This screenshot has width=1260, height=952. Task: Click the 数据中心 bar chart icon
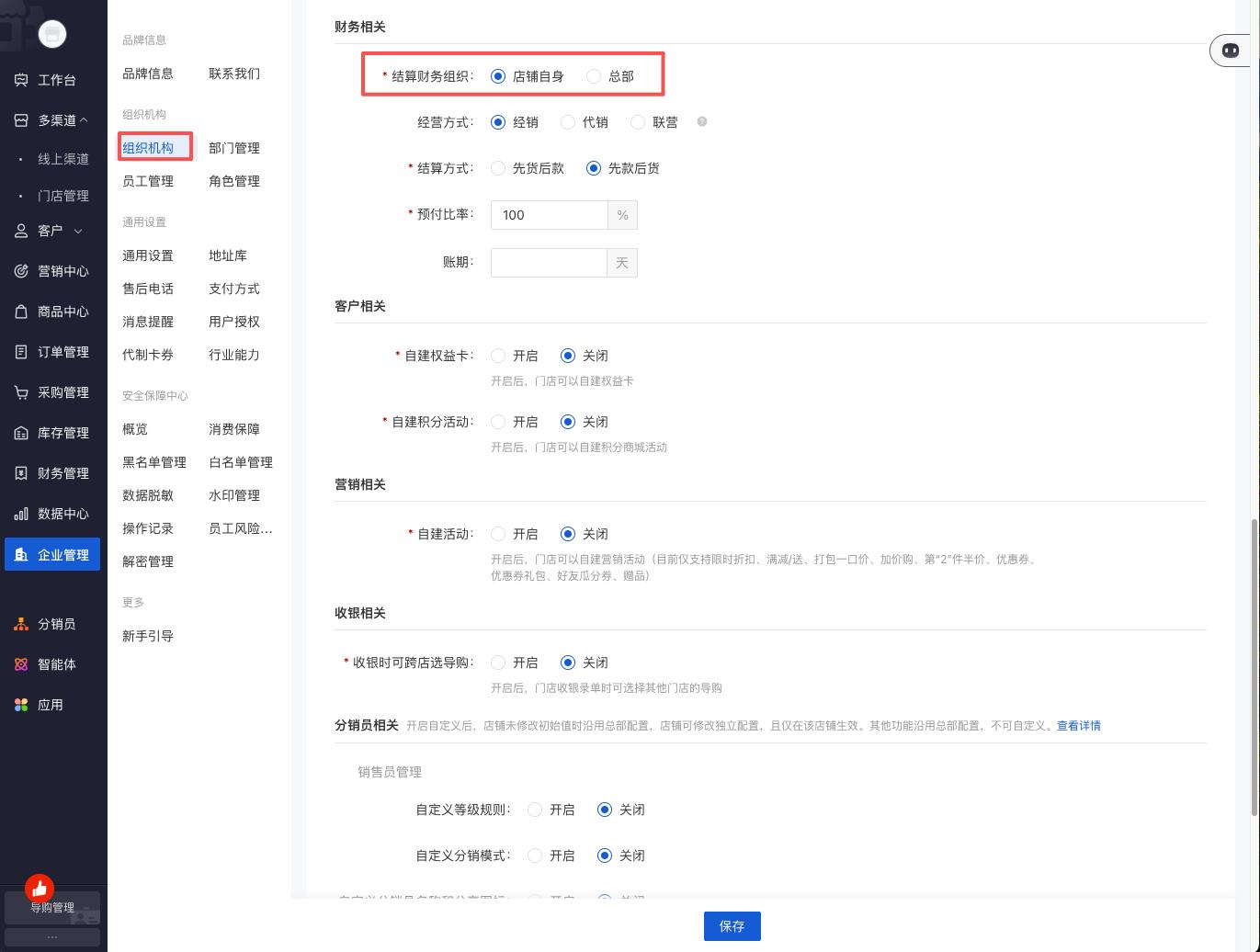point(21,514)
